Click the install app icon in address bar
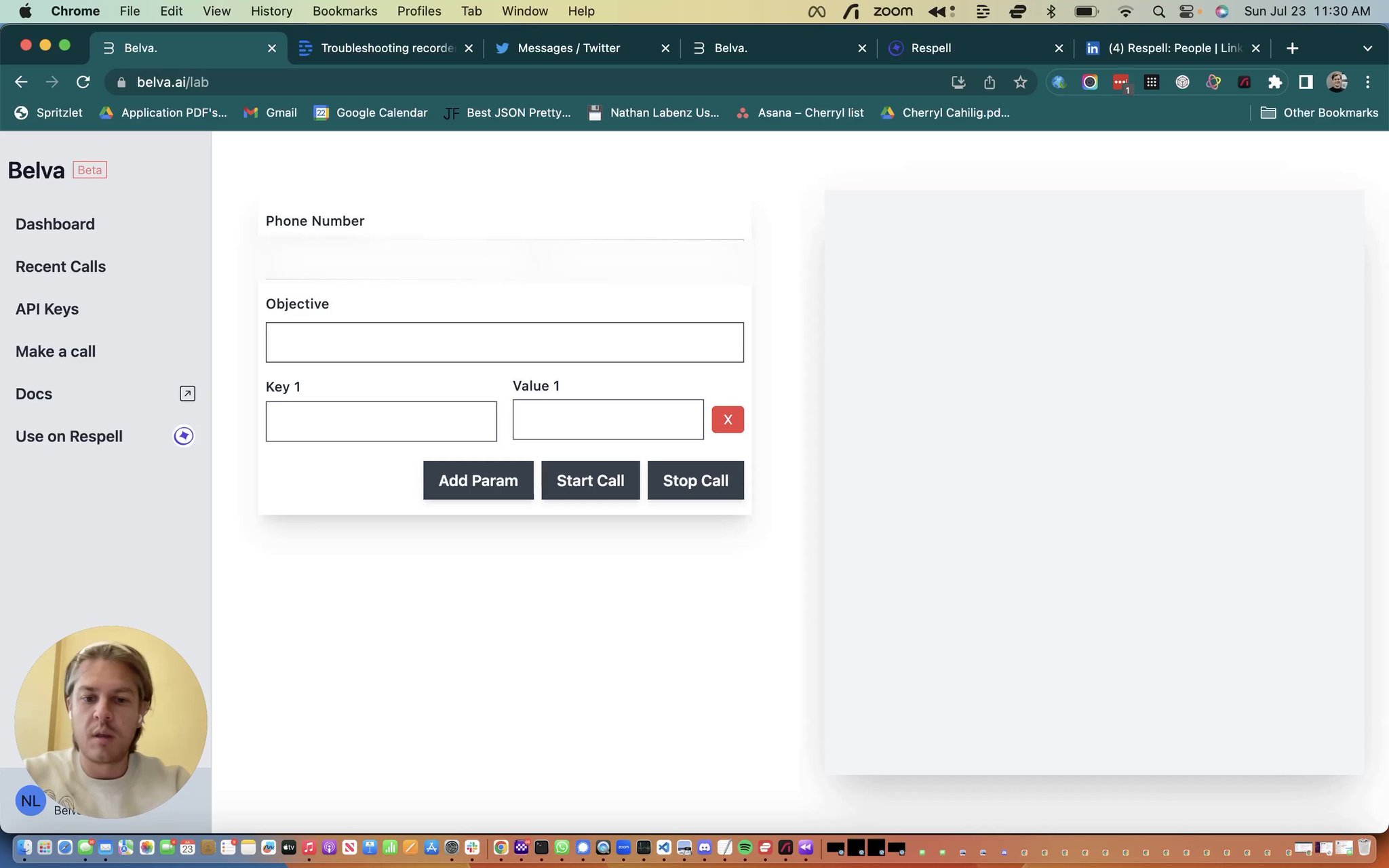Image resolution: width=1389 pixels, height=868 pixels. click(958, 82)
